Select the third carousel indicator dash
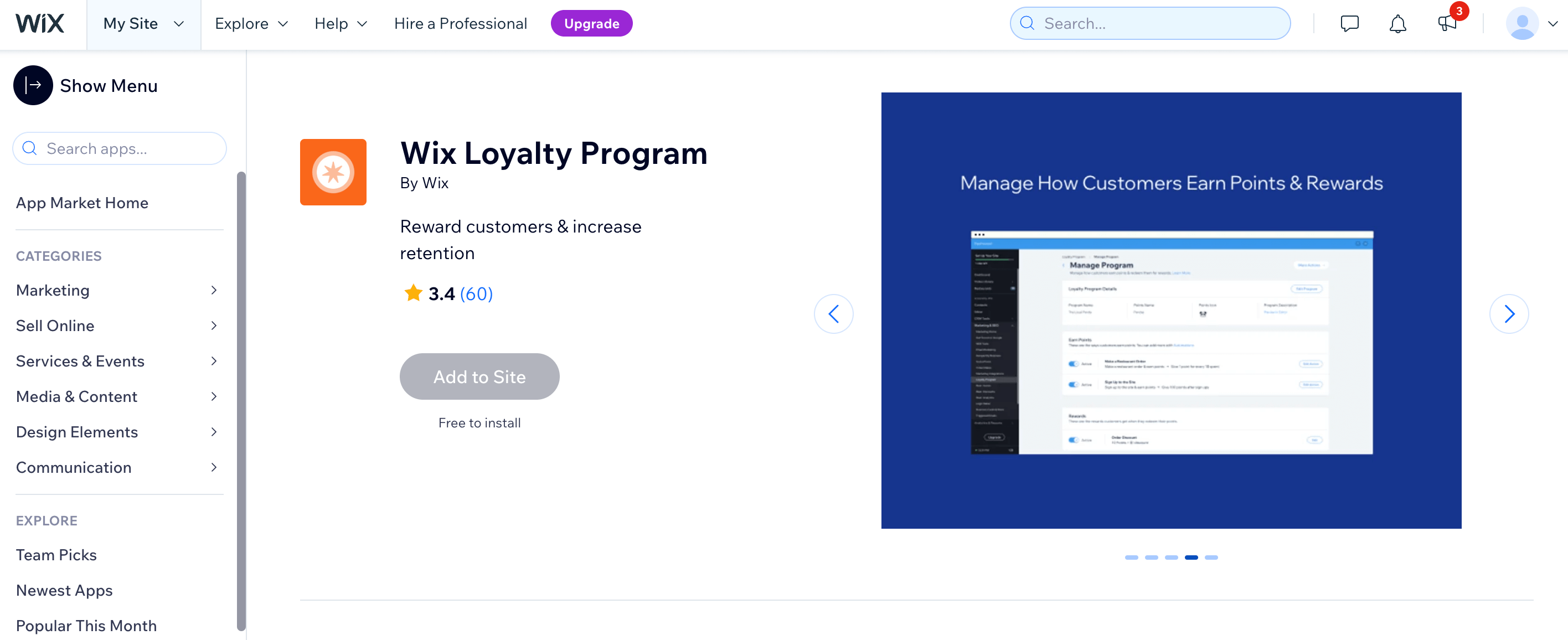The width and height of the screenshot is (1568, 640). pos(1172,558)
